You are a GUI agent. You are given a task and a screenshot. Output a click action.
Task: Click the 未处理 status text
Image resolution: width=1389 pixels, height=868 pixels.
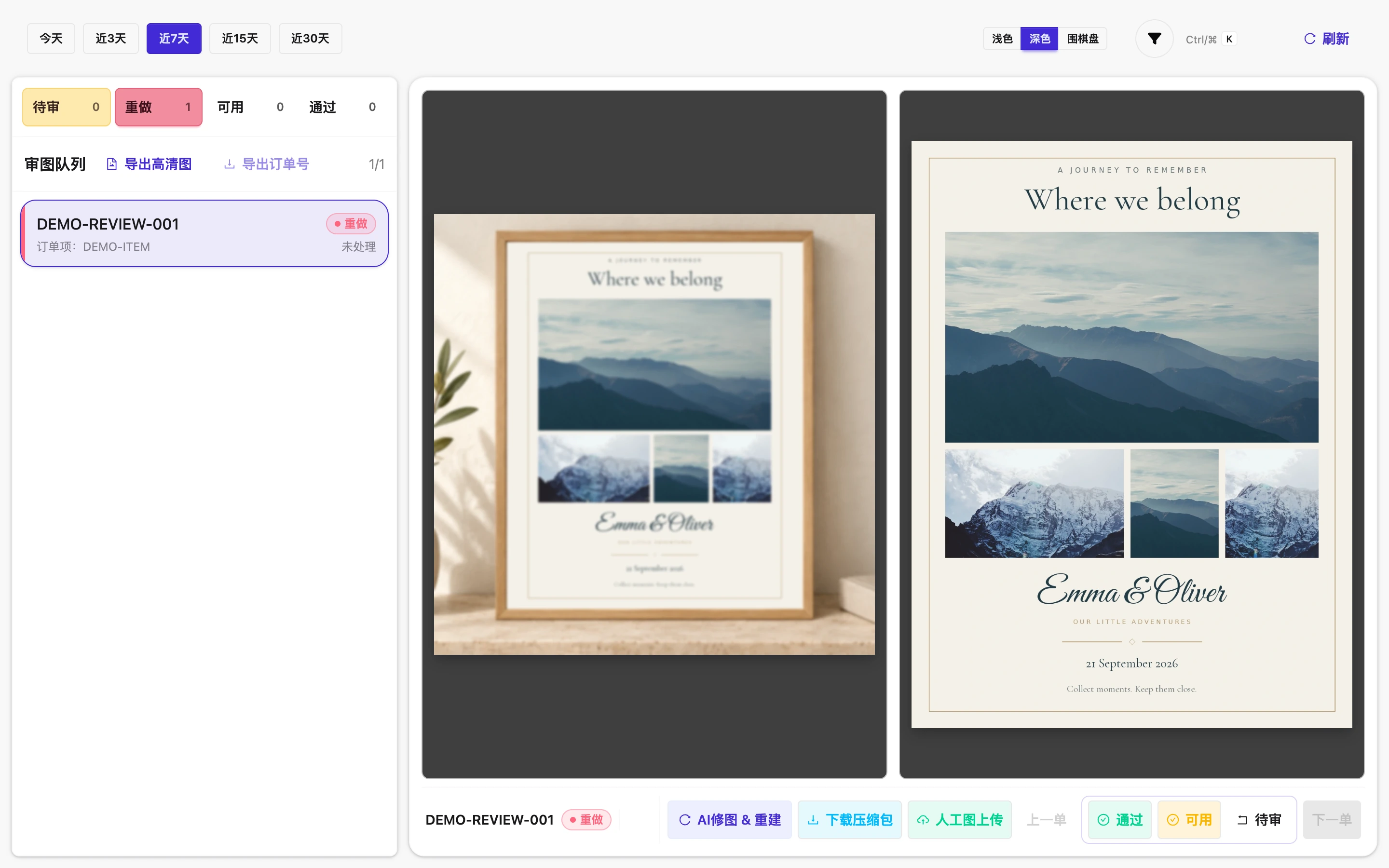(359, 247)
